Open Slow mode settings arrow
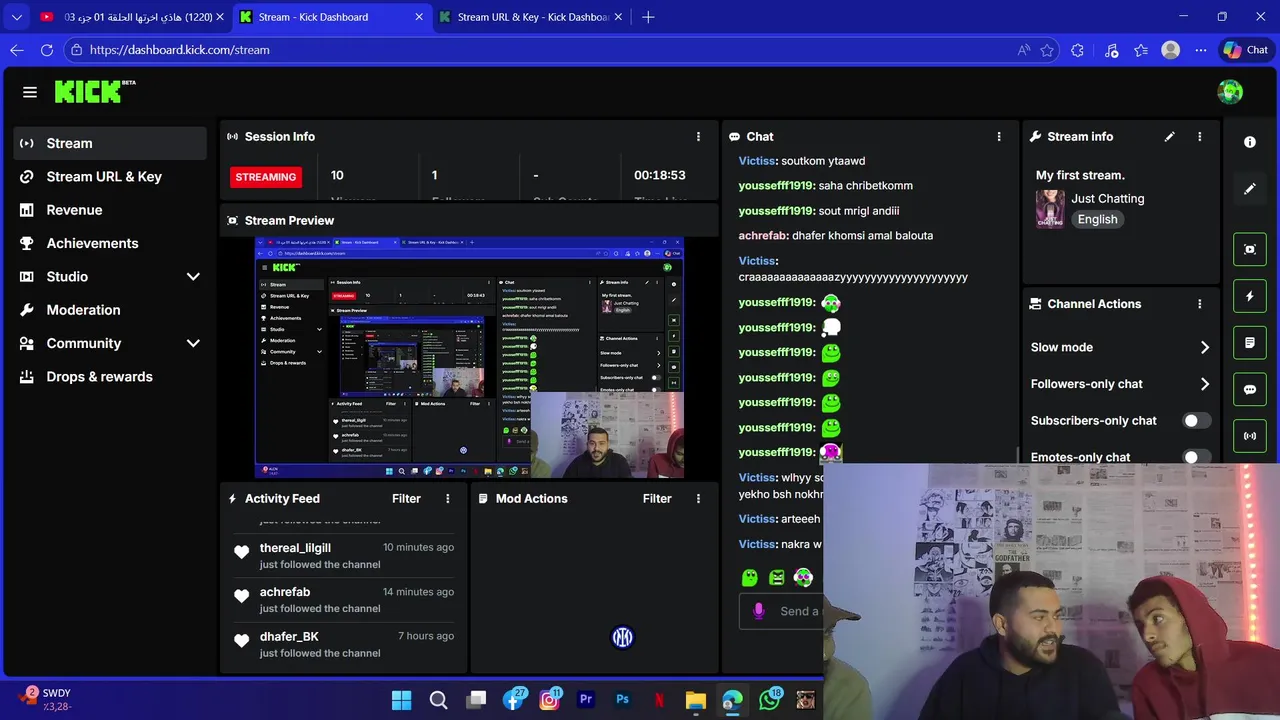The image size is (1280, 720). 1204,347
